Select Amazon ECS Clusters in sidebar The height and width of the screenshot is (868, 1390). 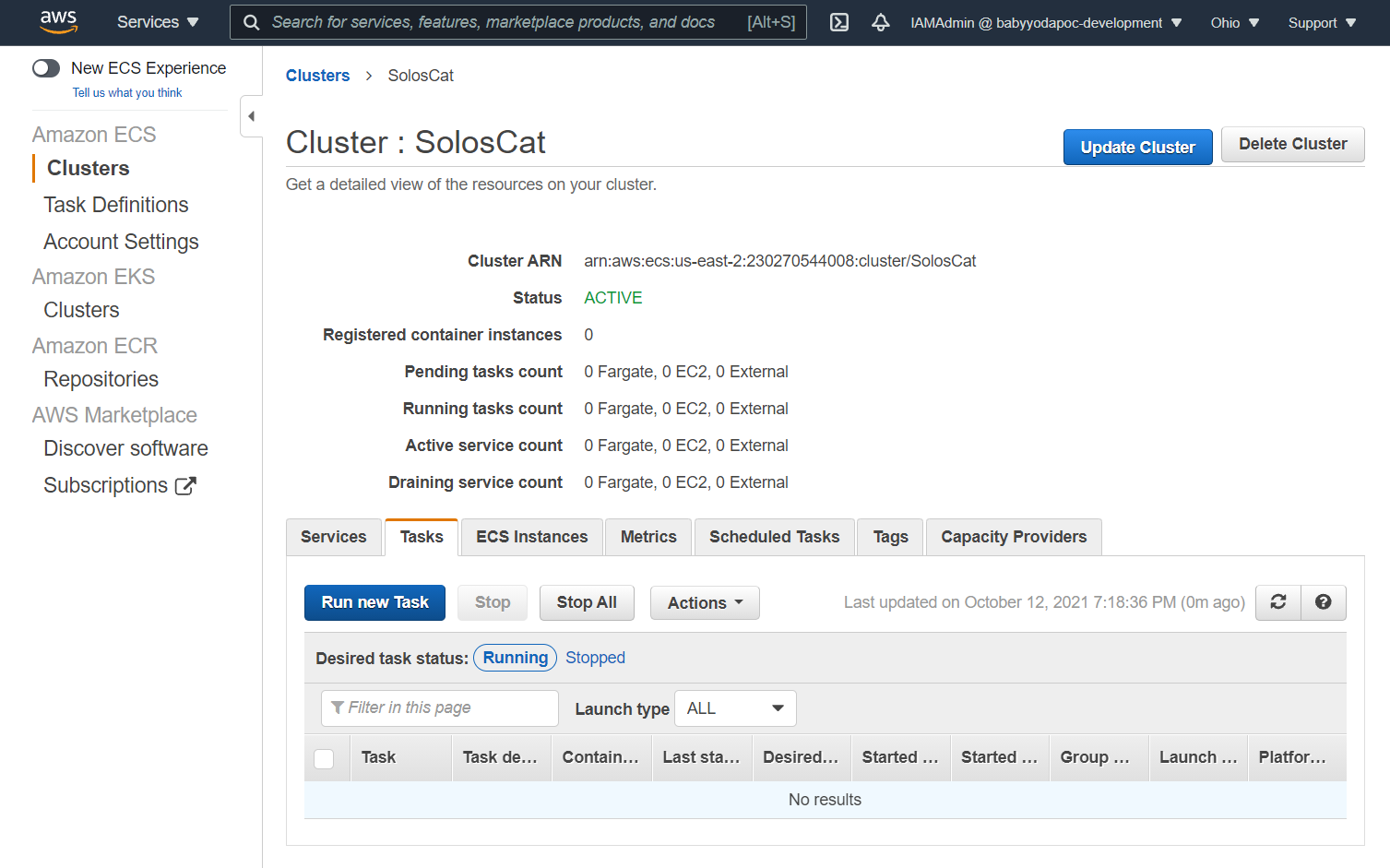[89, 168]
